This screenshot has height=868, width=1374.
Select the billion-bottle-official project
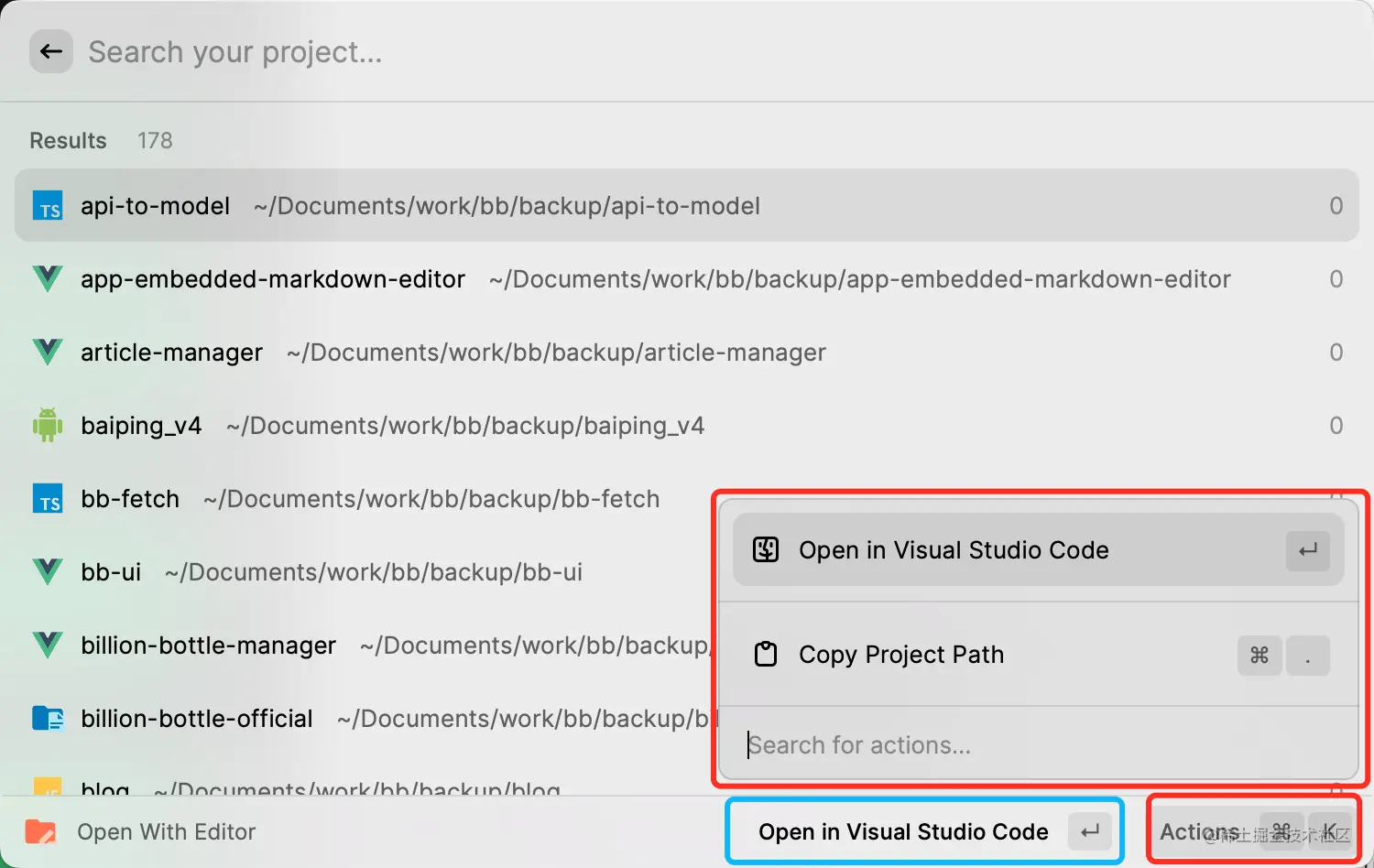pos(364,718)
